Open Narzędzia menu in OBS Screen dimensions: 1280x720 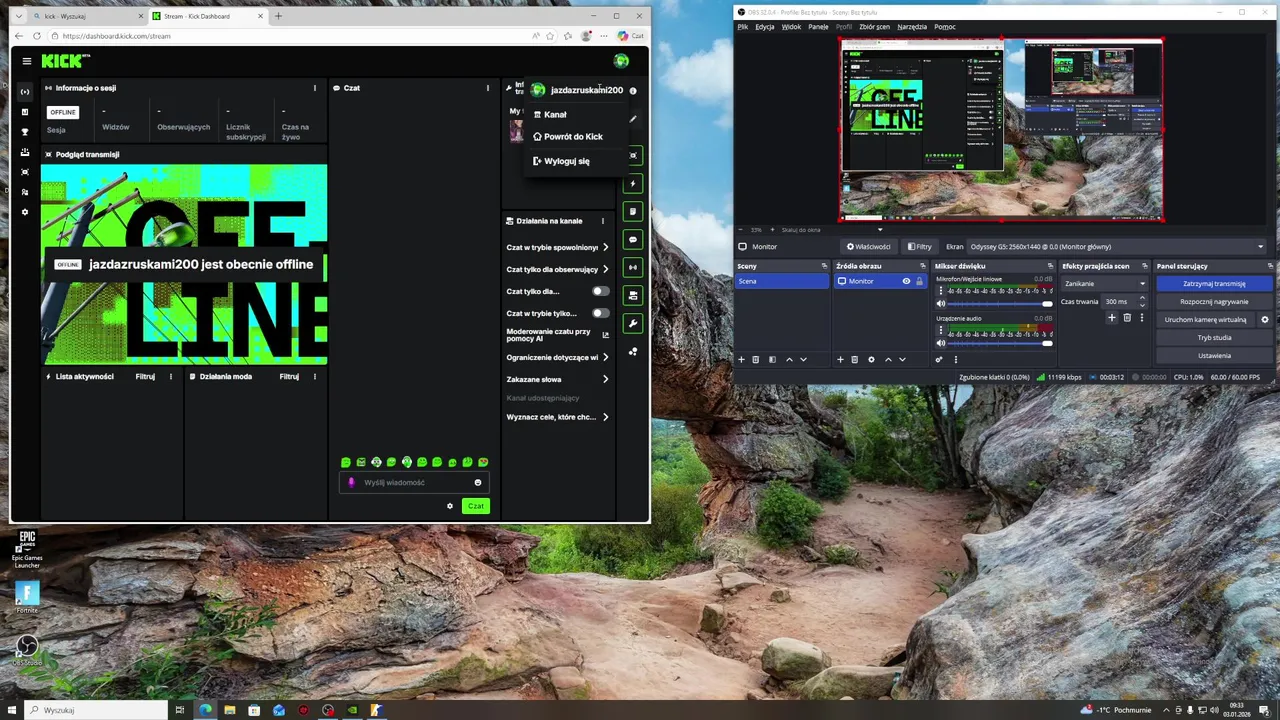coord(912,27)
